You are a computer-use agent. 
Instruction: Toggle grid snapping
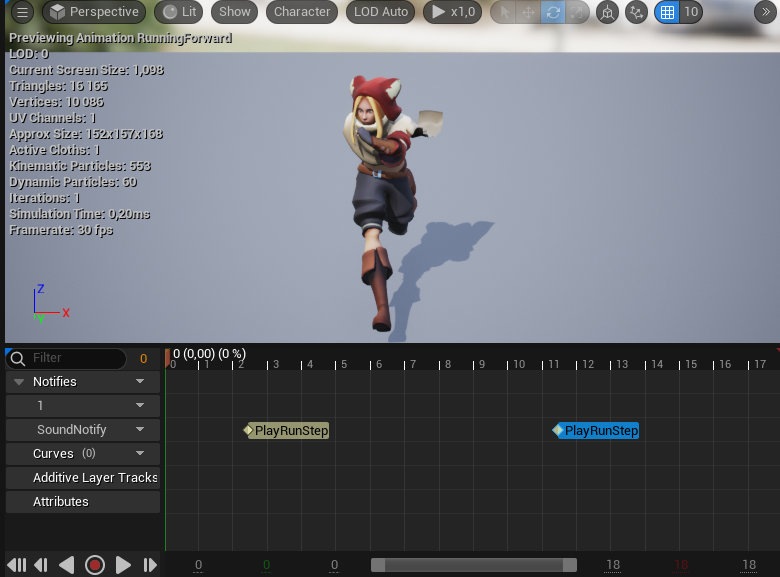[x=667, y=12]
